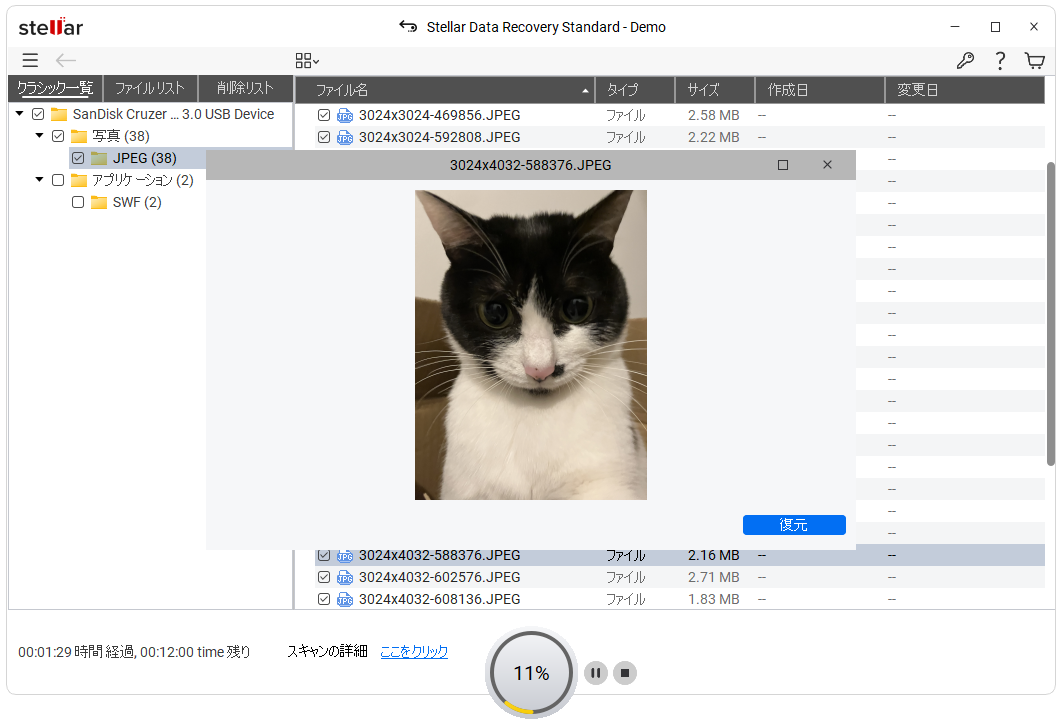Collapse the 写真 (38) tree node

pyautogui.click(x=40, y=136)
